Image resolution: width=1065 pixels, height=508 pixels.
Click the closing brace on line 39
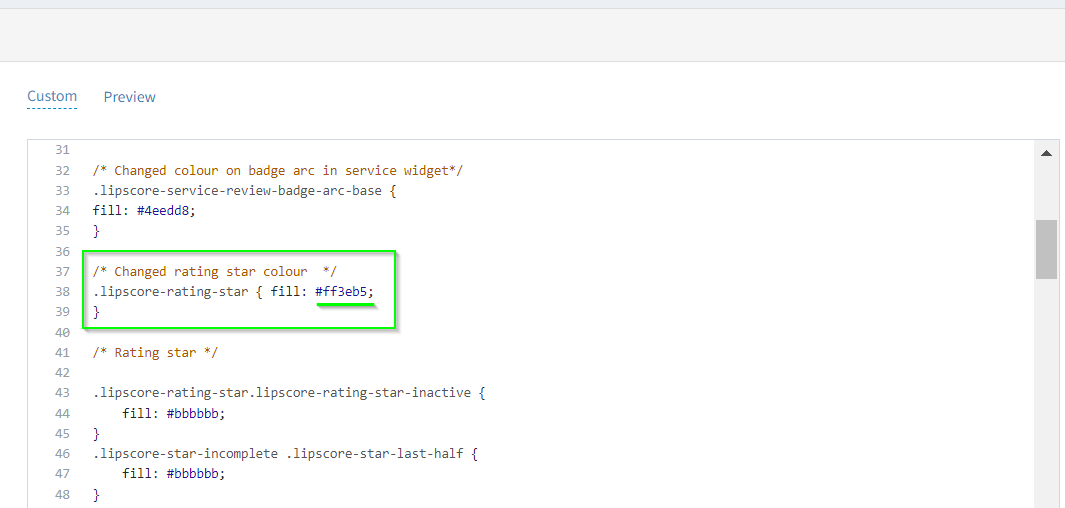click(96, 312)
